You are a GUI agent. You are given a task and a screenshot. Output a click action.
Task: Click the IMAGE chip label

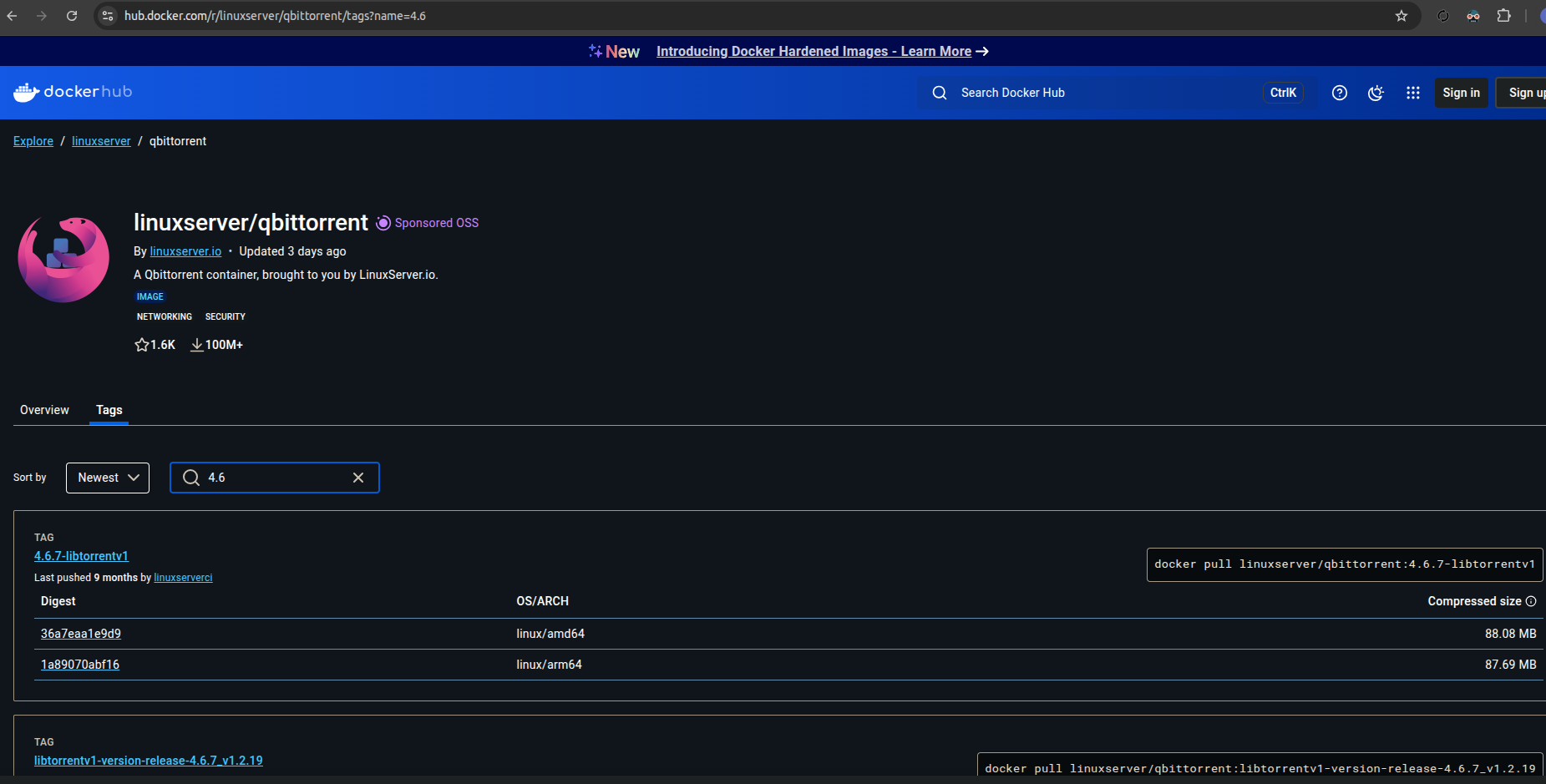coord(150,296)
